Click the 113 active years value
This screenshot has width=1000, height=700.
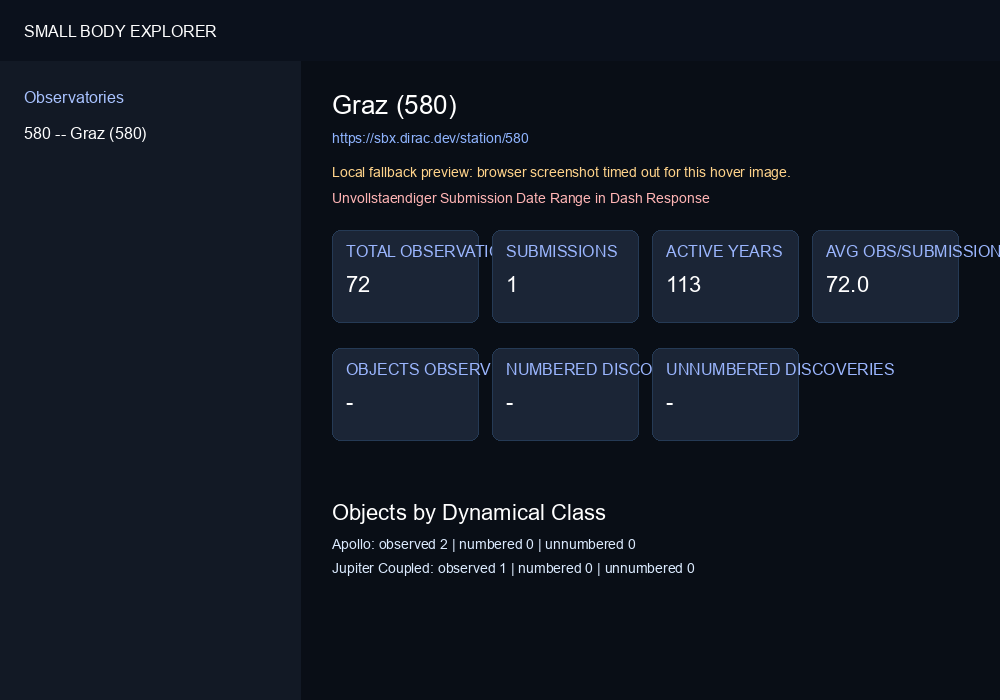click(684, 284)
